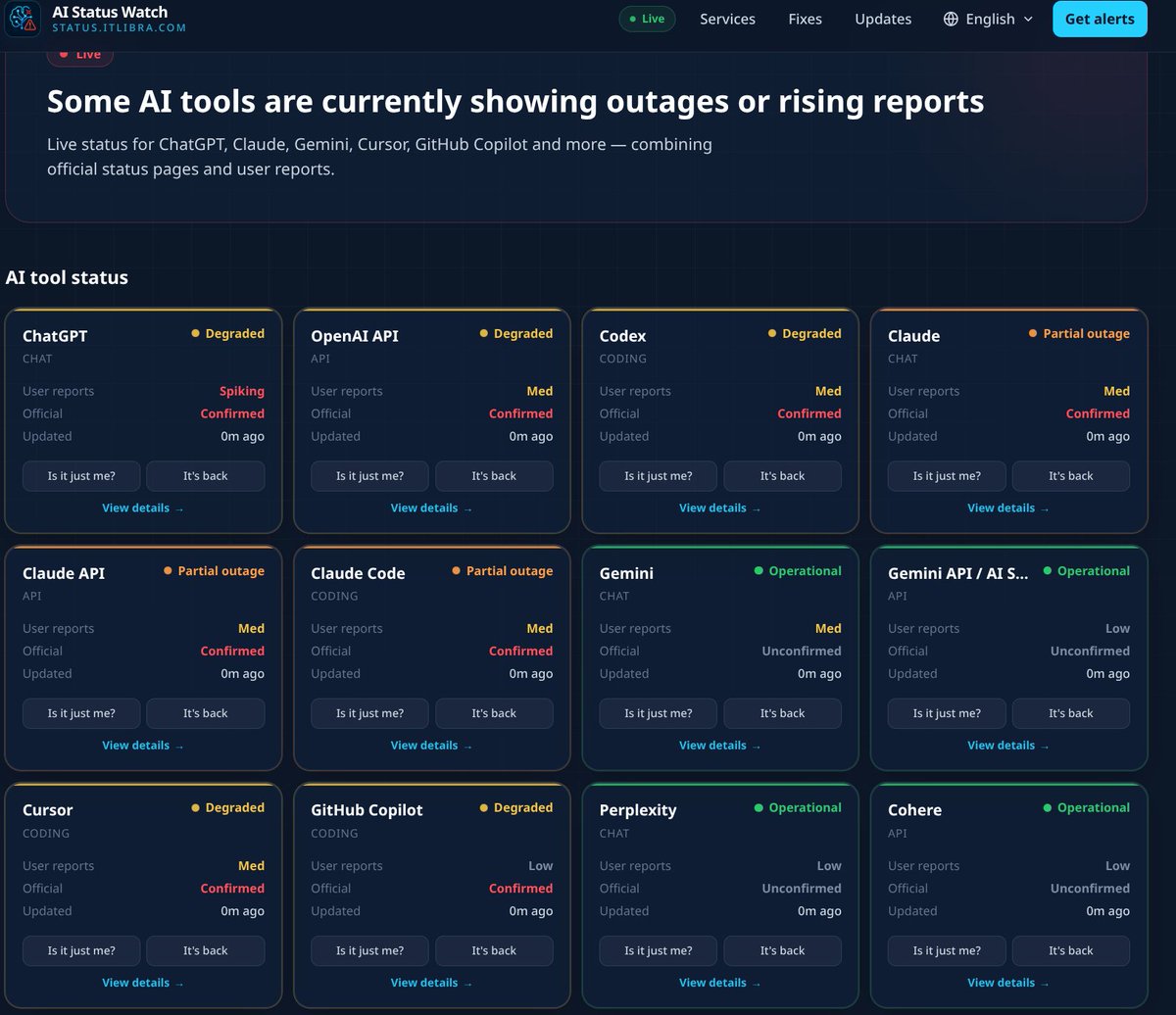Image resolution: width=1176 pixels, height=1015 pixels.
Task: Click the Claude Code card title
Action: [x=358, y=573]
